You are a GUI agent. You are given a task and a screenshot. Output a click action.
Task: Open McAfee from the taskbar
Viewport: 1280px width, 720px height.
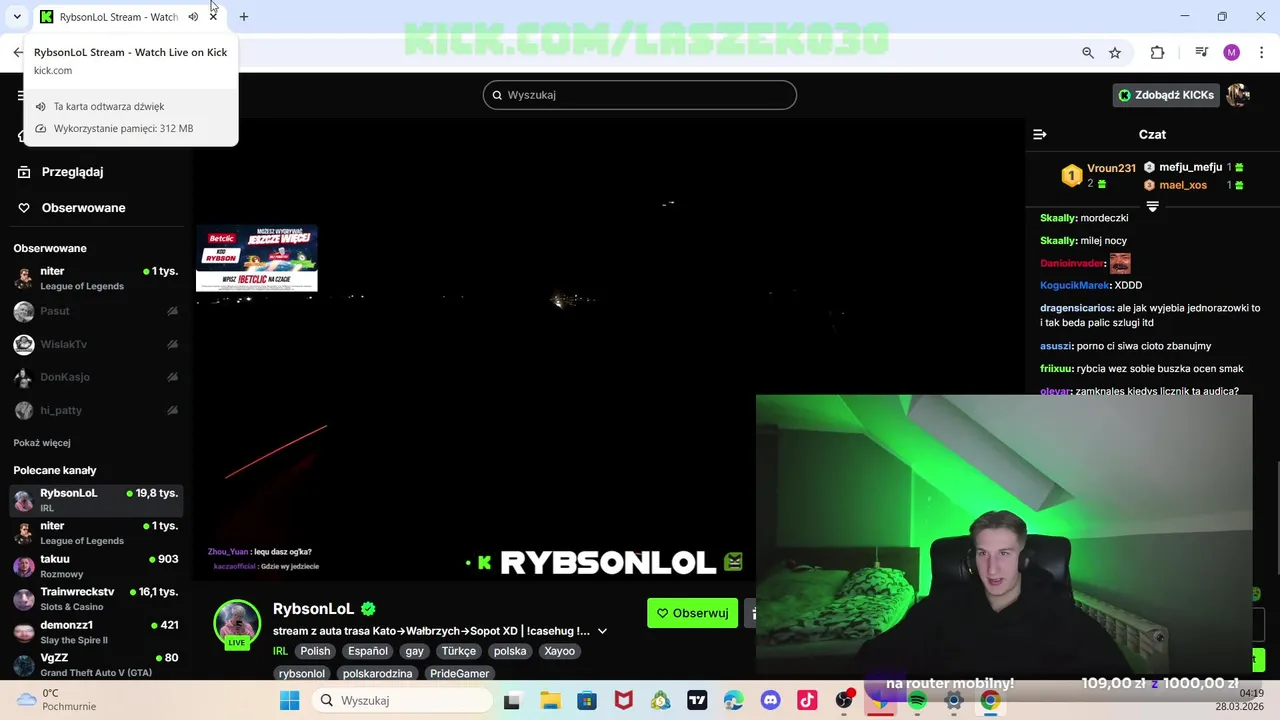tap(624, 700)
